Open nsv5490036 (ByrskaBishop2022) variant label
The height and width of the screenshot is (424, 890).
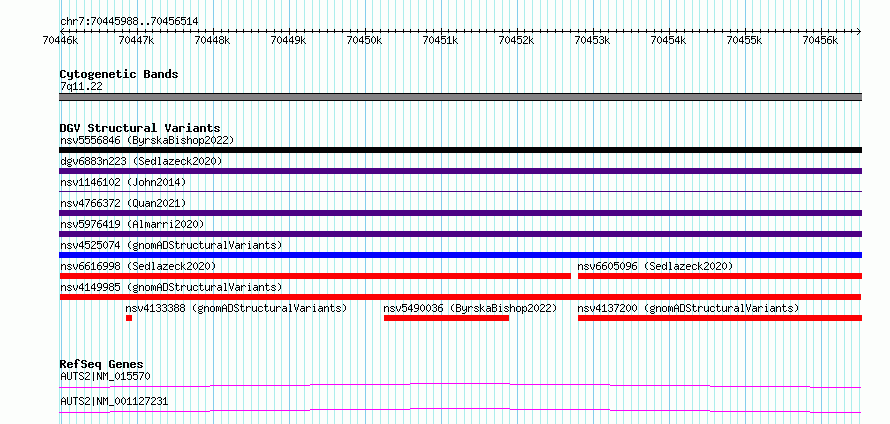[x=471, y=308]
